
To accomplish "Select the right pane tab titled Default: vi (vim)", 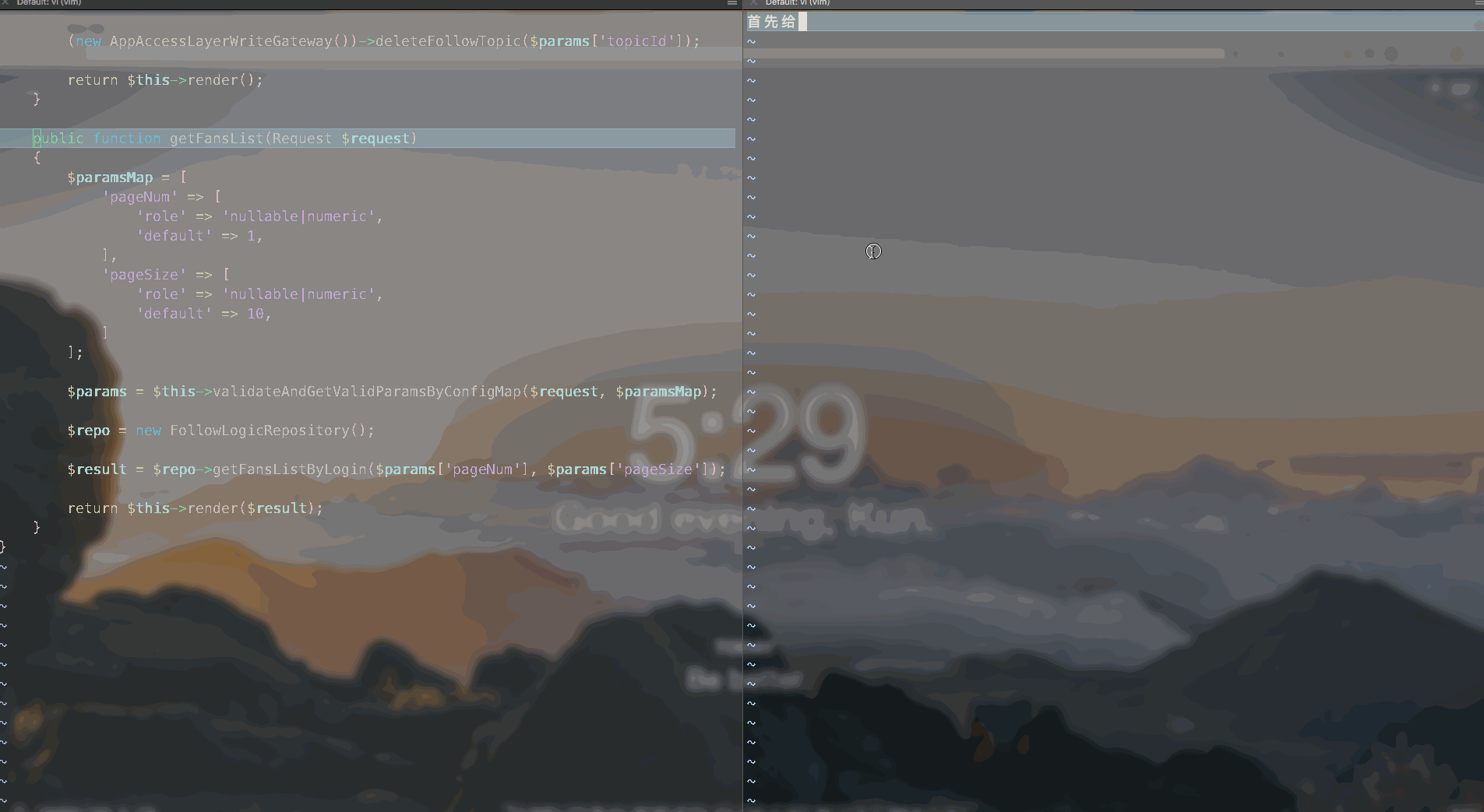I will [x=798, y=3].
